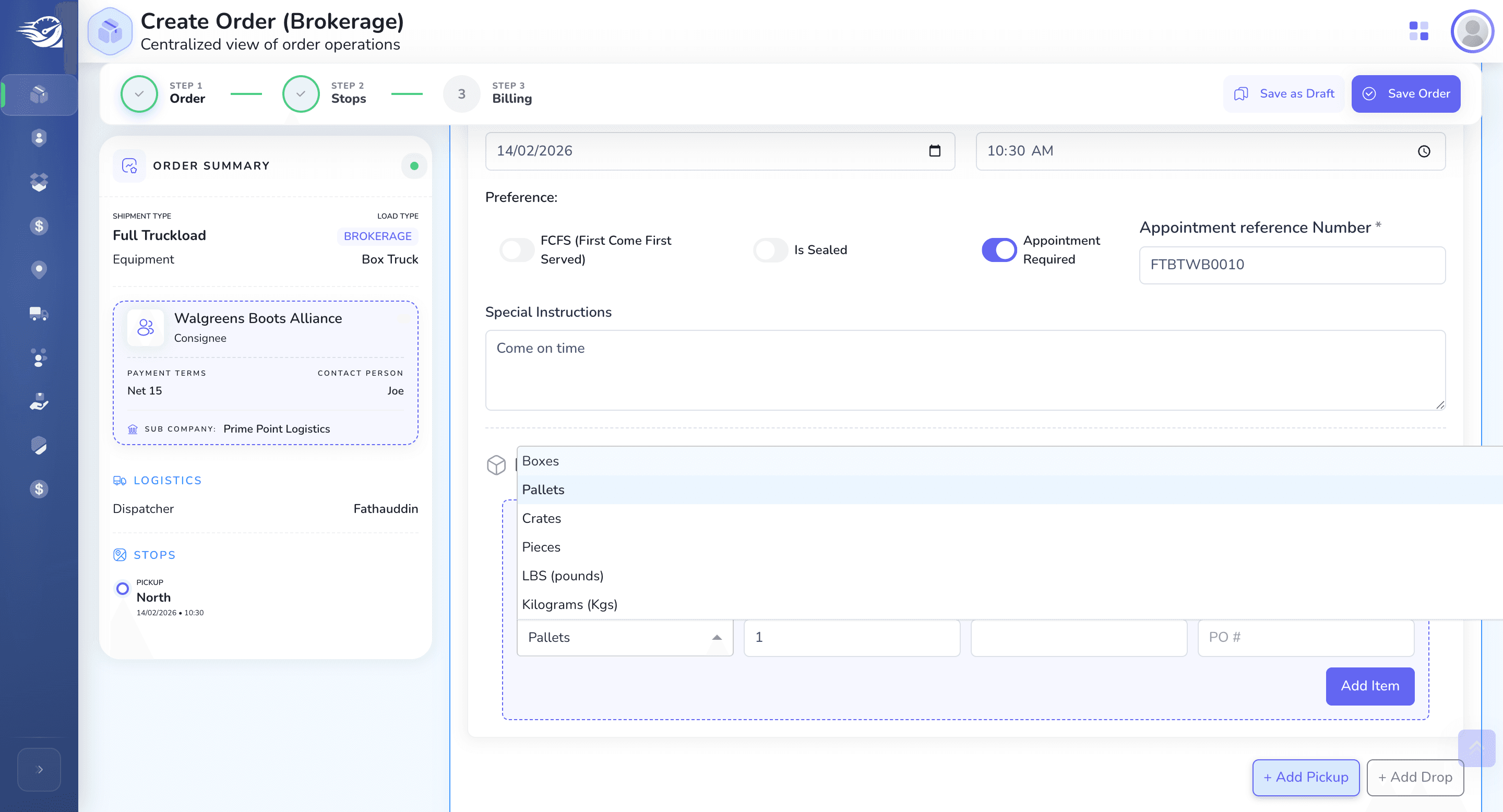The height and width of the screenshot is (812, 1503).
Task: Disable the Appointment Required switch
Action: (999, 249)
